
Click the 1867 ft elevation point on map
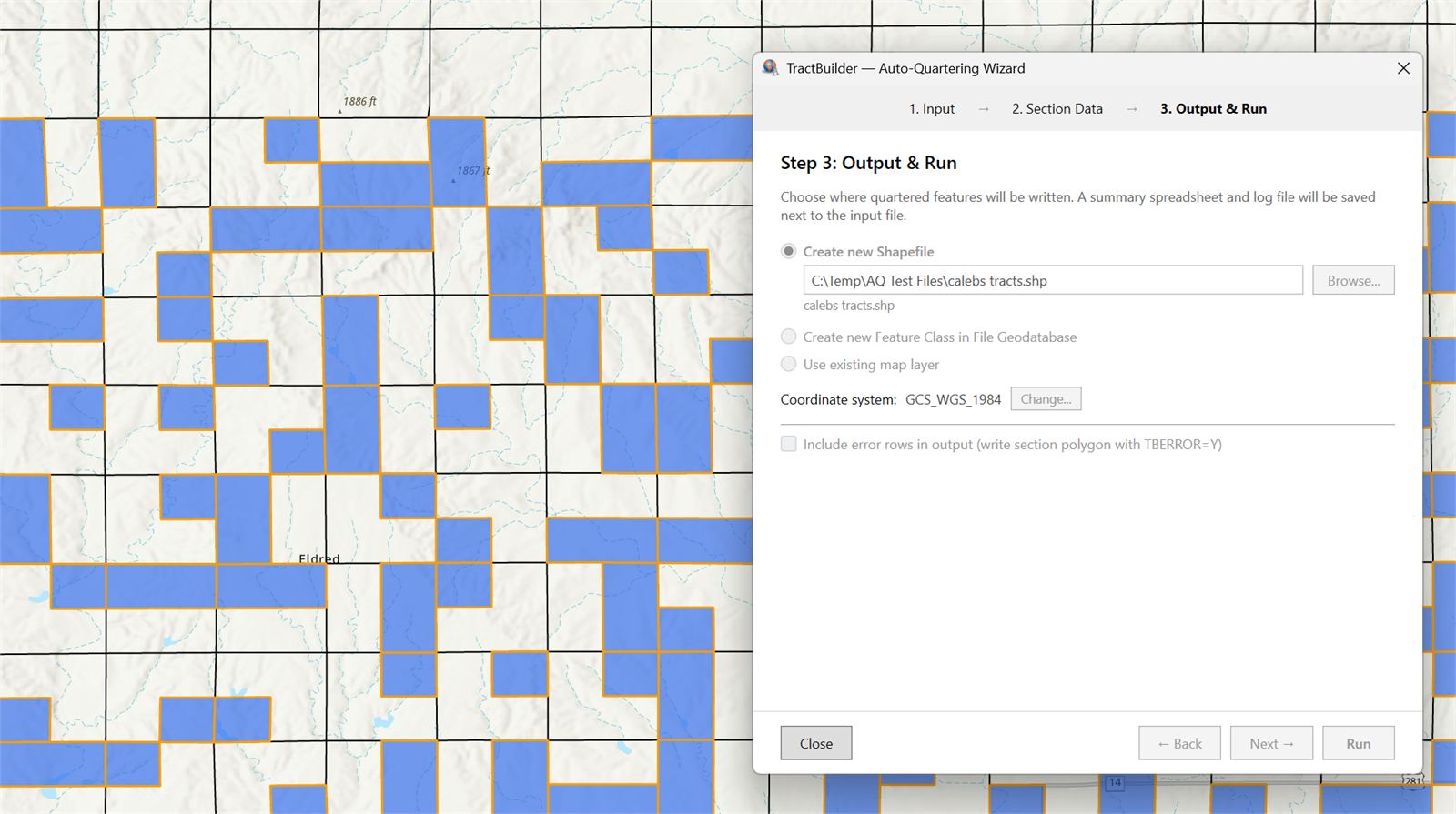click(454, 180)
